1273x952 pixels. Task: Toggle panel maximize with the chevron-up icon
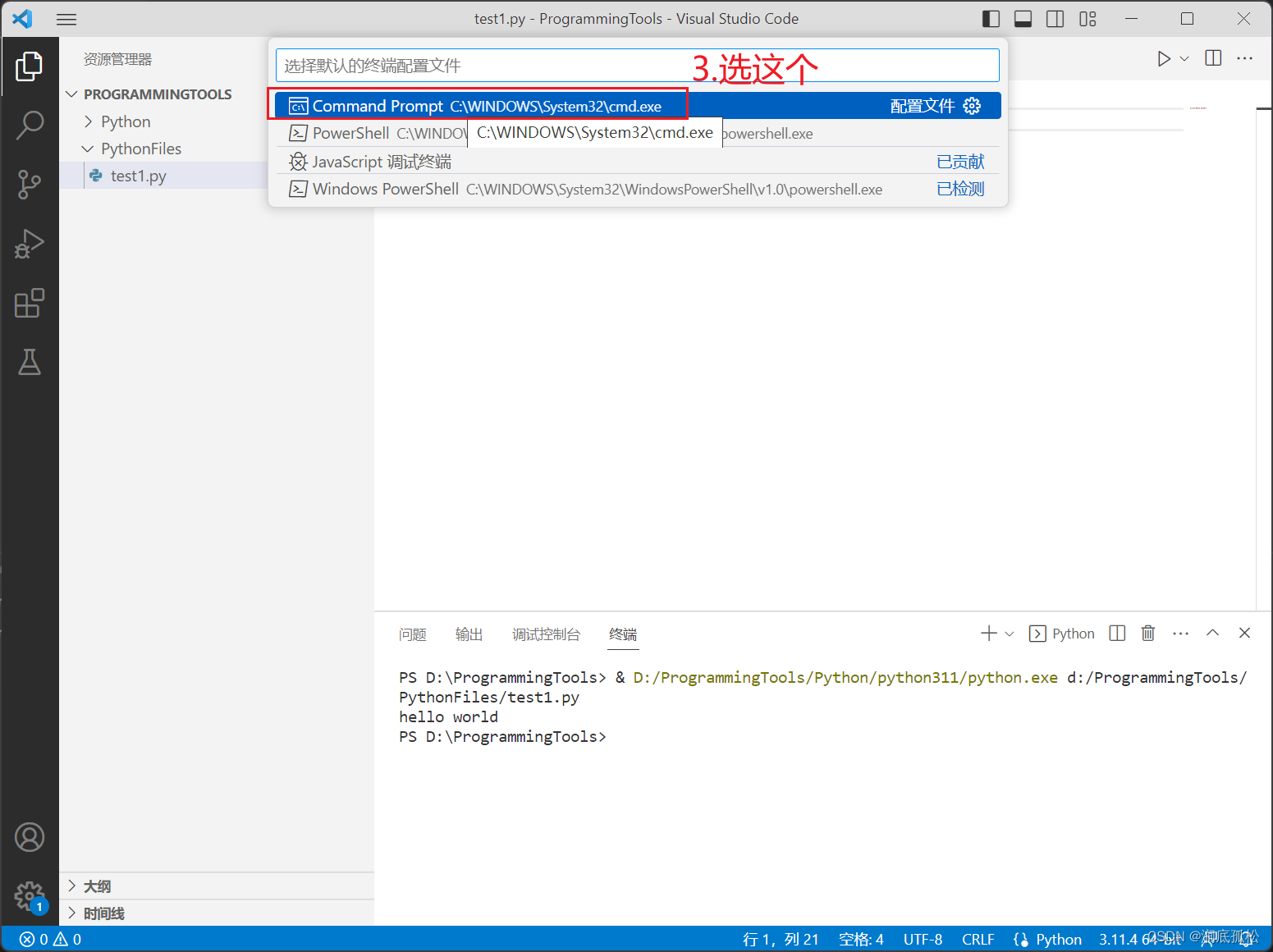click(x=1213, y=633)
